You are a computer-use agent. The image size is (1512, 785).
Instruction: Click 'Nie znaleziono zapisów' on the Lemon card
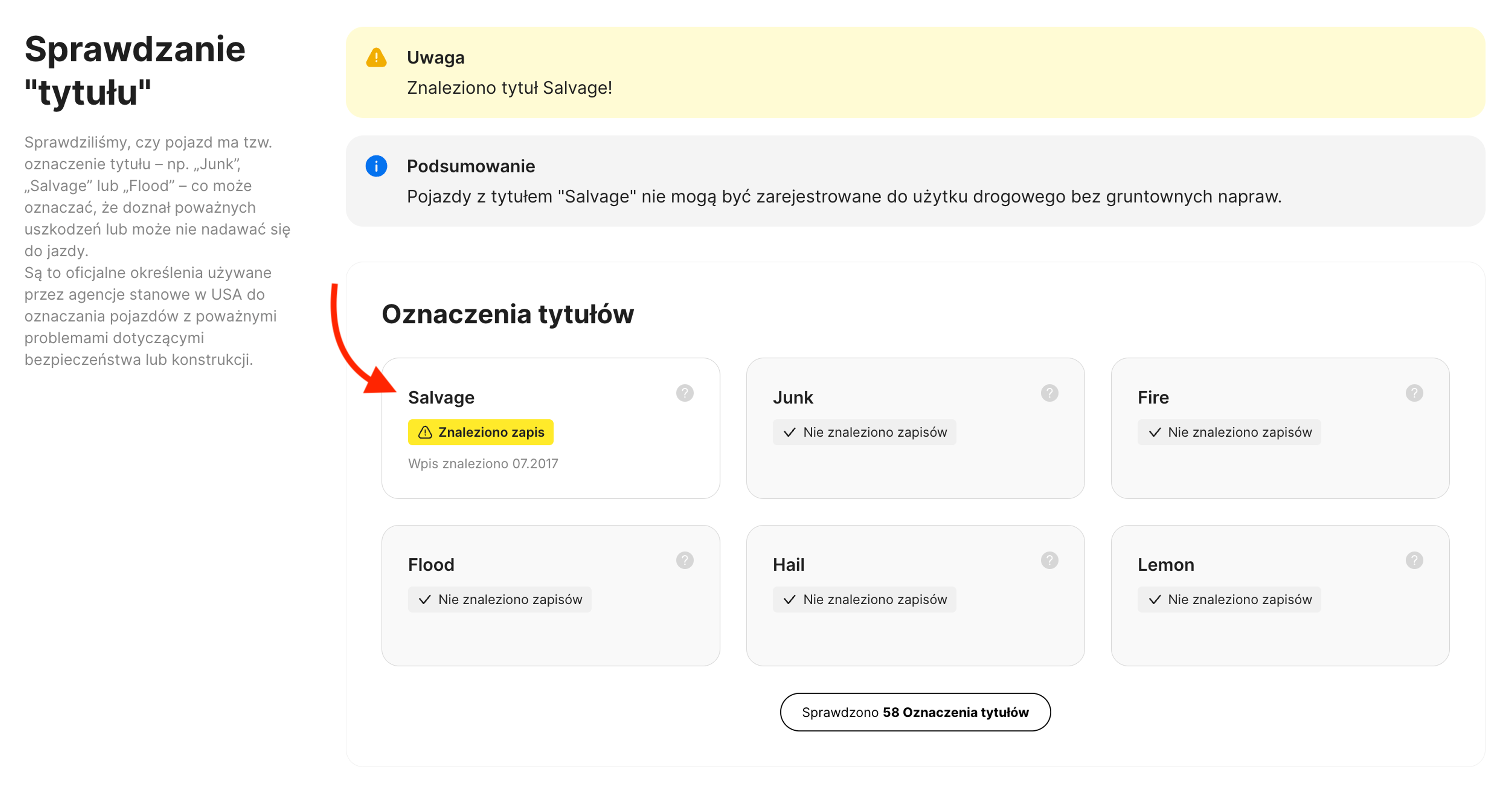click(1228, 599)
